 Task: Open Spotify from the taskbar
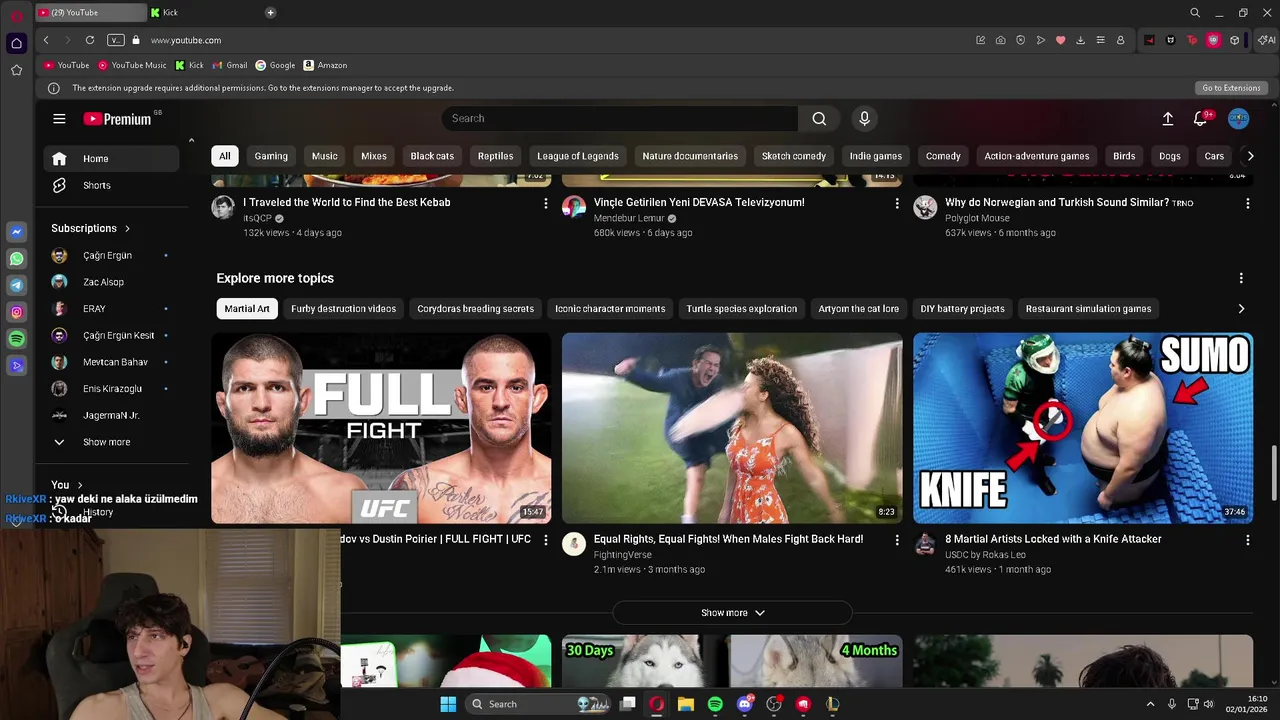point(715,704)
